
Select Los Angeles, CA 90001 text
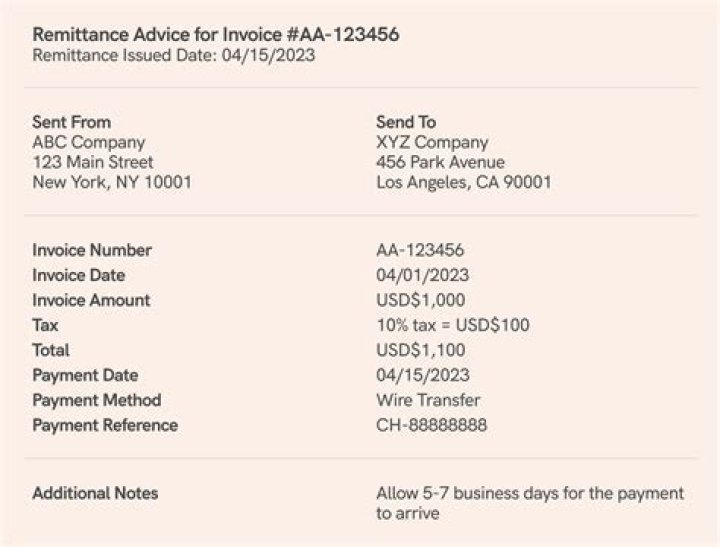[463, 182]
